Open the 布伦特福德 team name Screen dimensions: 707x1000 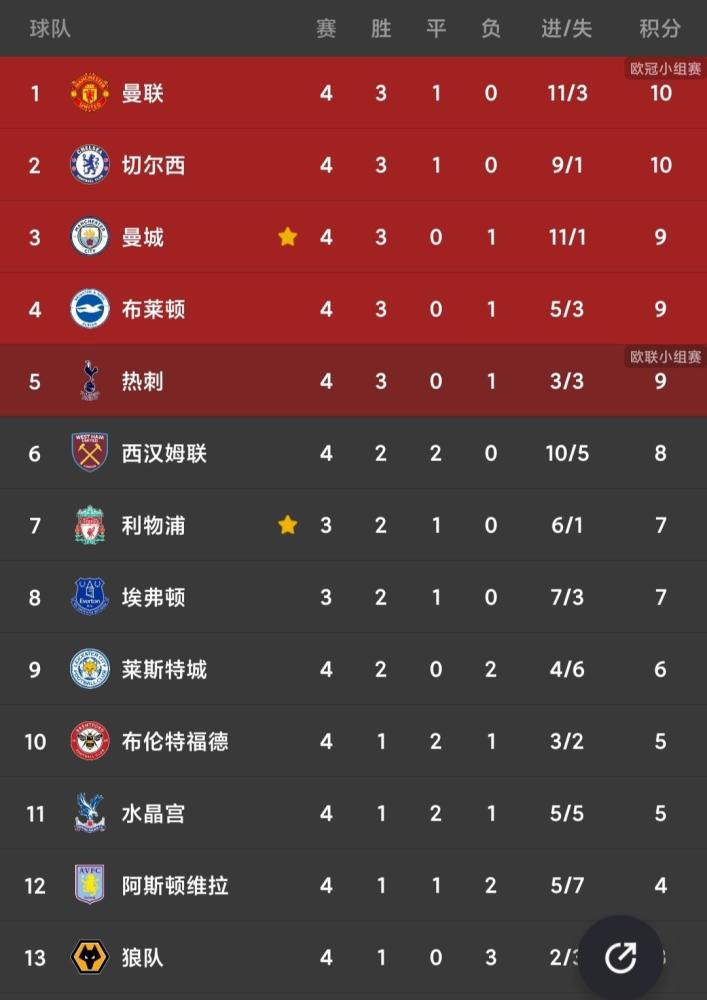(x=175, y=741)
